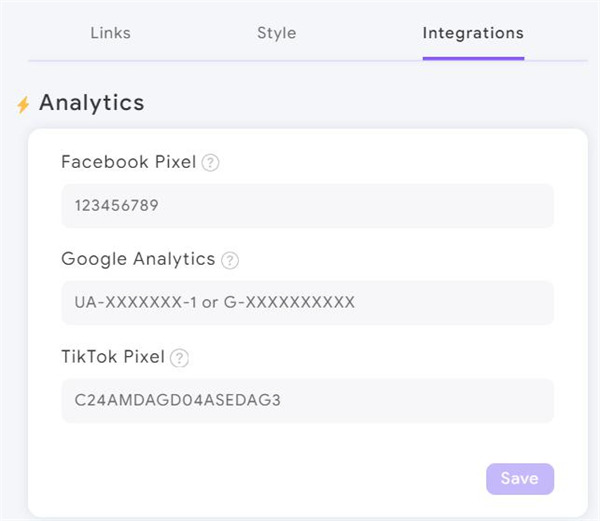Click the C24AMDAGD04ASEDAG3 placeholder text
Viewport: 600px width, 521px height.
click(x=178, y=400)
